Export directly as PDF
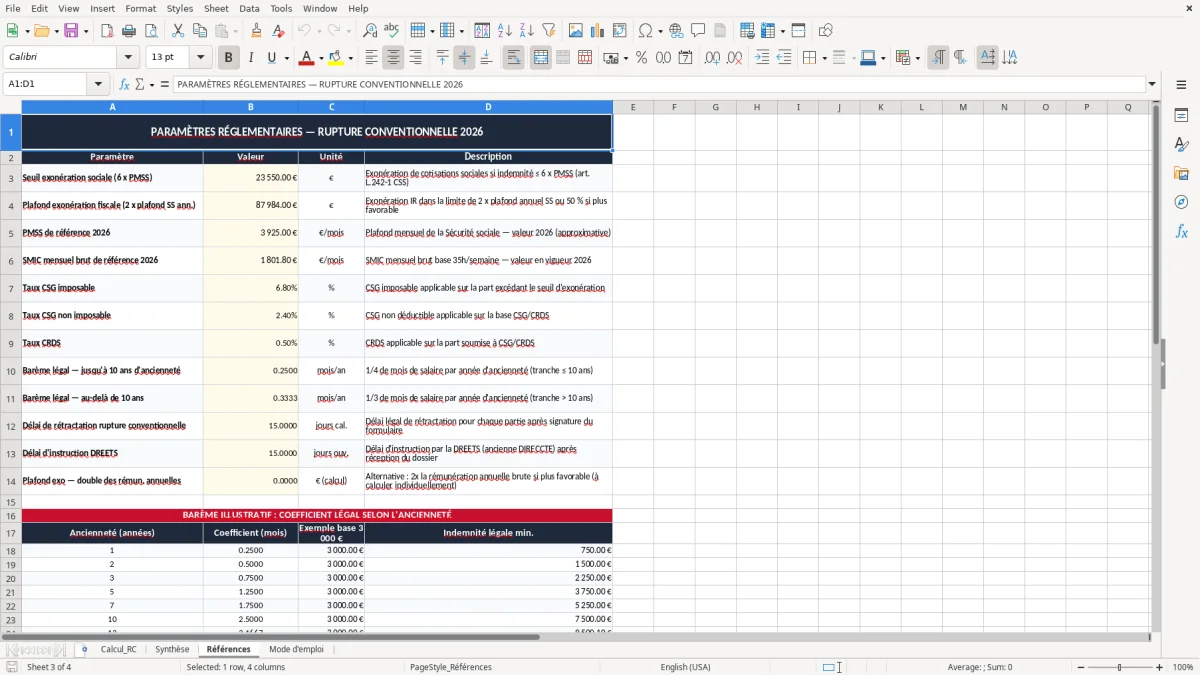 108,31
